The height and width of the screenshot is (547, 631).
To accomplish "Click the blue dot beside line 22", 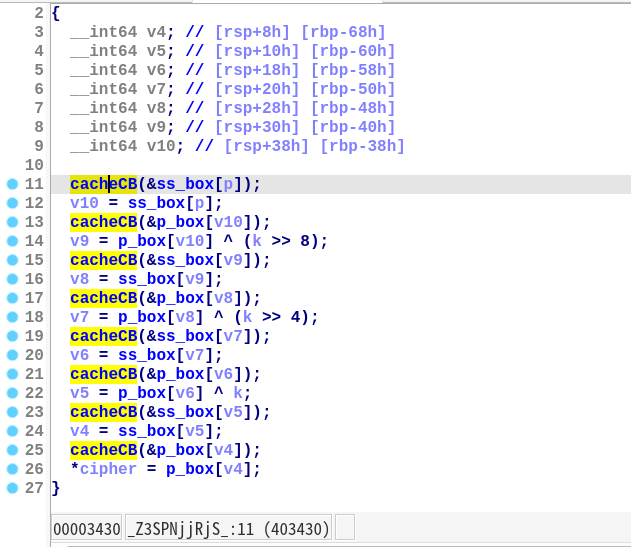I will click(x=12, y=393).
